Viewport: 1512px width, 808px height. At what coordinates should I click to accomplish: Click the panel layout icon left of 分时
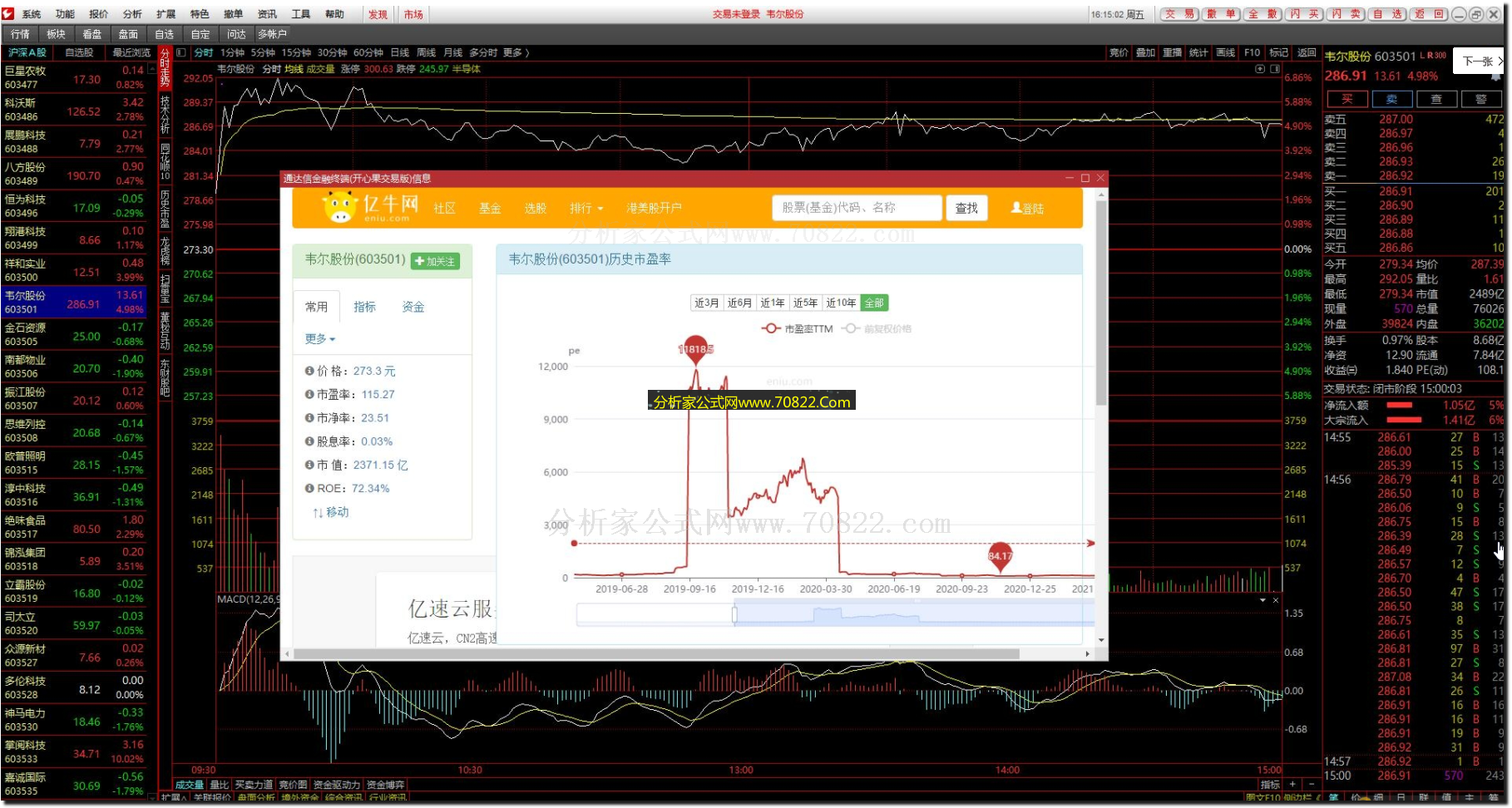[180, 52]
